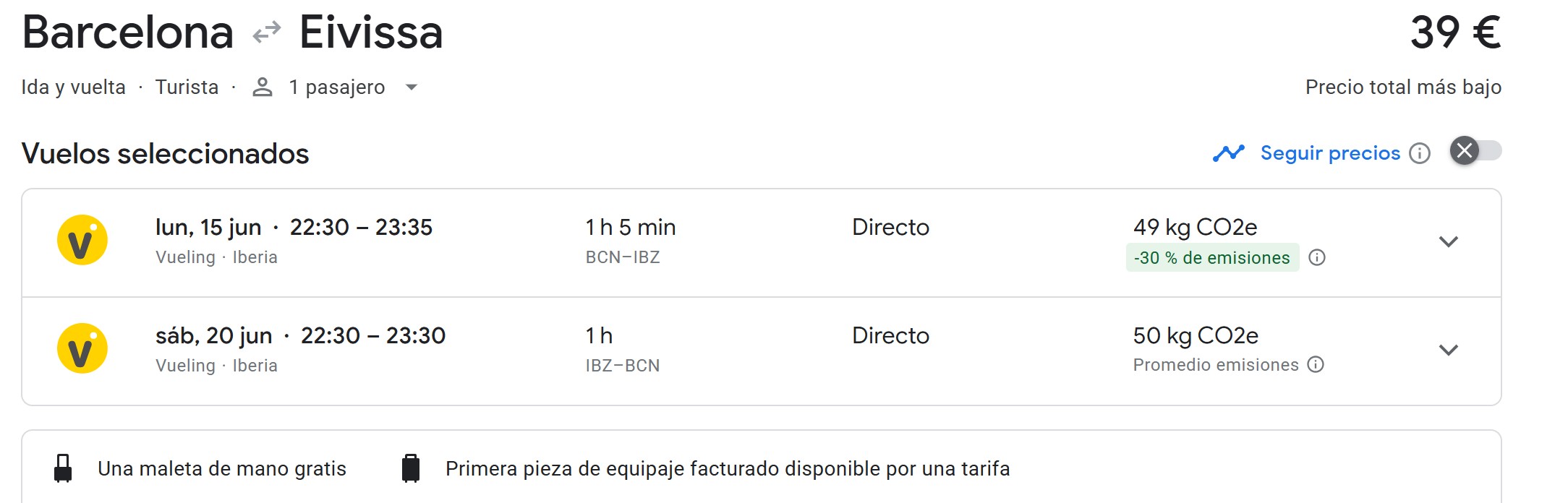
Task: Click the passenger person icon
Action: pyautogui.click(x=262, y=87)
